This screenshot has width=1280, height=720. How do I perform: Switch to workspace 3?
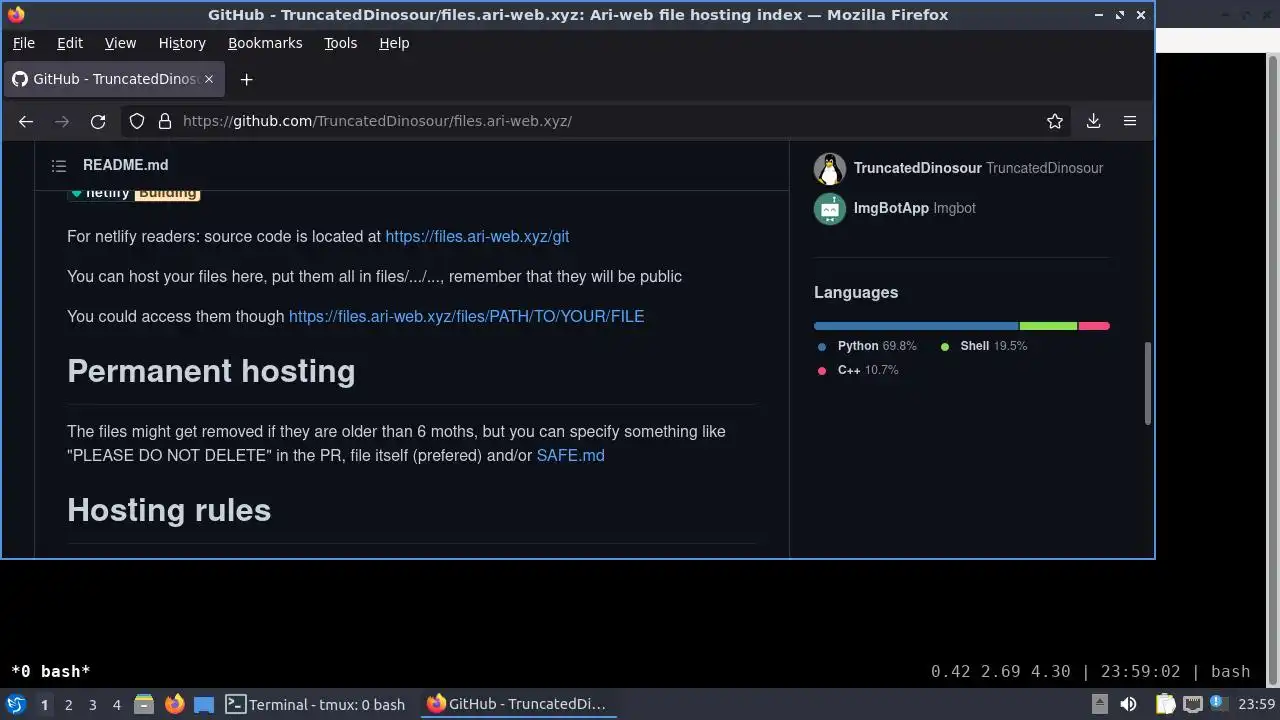click(x=92, y=704)
